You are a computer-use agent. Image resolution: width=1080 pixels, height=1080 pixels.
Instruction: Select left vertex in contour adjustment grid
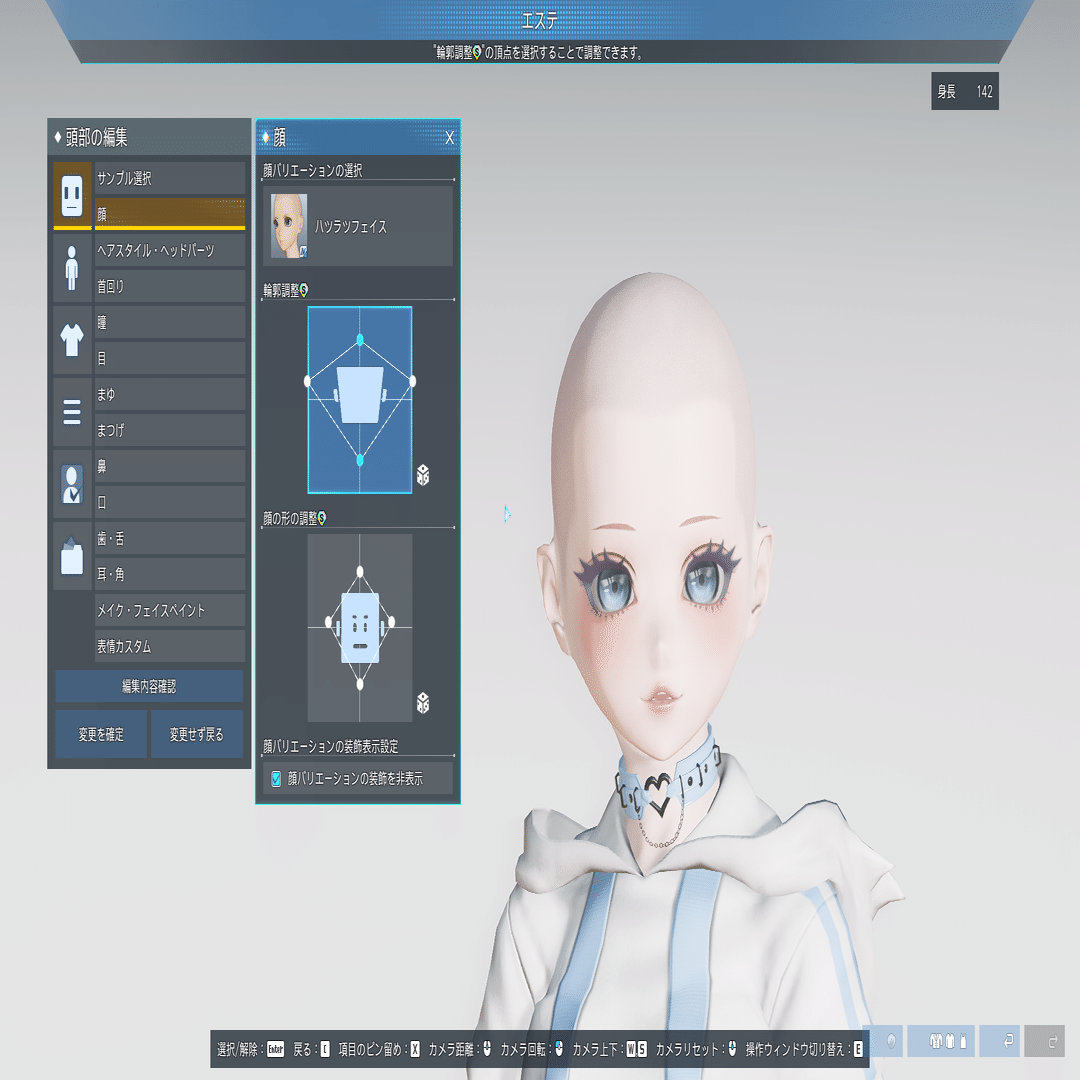(x=307, y=381)
